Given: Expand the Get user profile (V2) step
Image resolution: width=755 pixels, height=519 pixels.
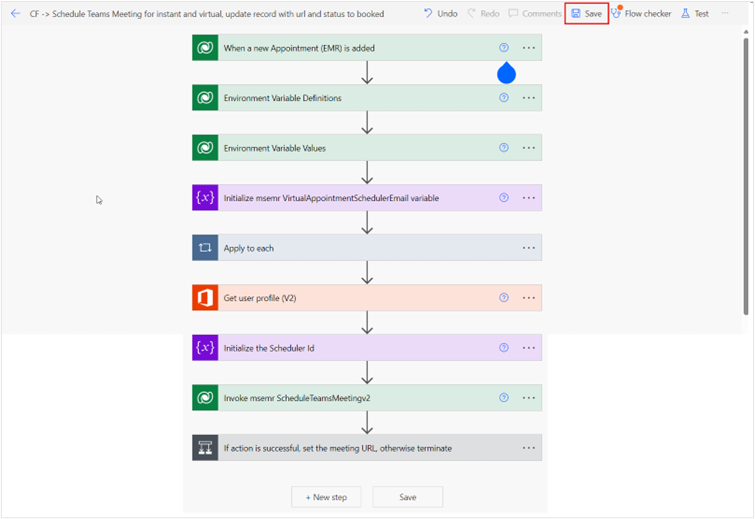Looking at the screenshot, I should (367, 298).
